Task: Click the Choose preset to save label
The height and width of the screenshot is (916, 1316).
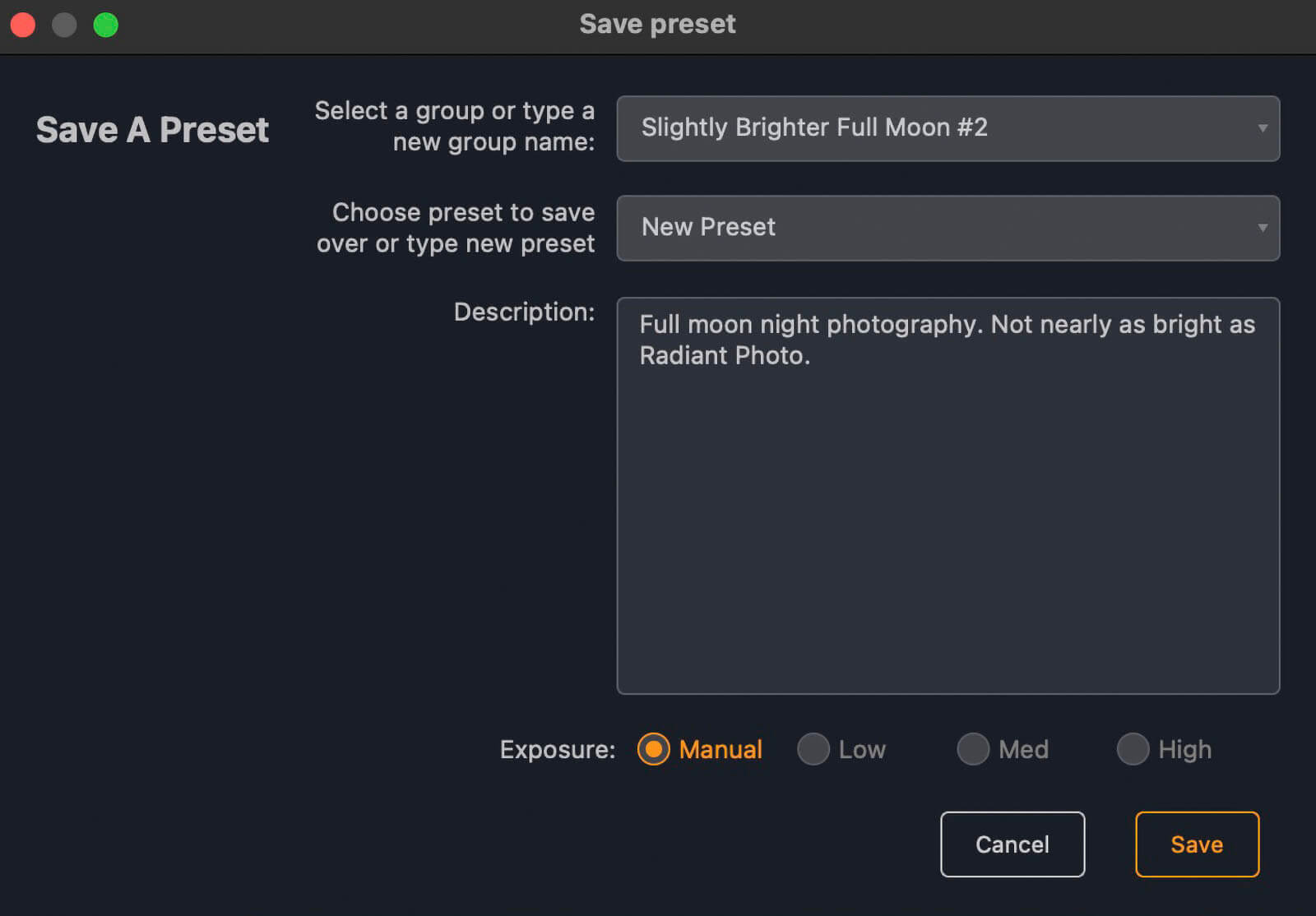Action: [x=456, y=228]
